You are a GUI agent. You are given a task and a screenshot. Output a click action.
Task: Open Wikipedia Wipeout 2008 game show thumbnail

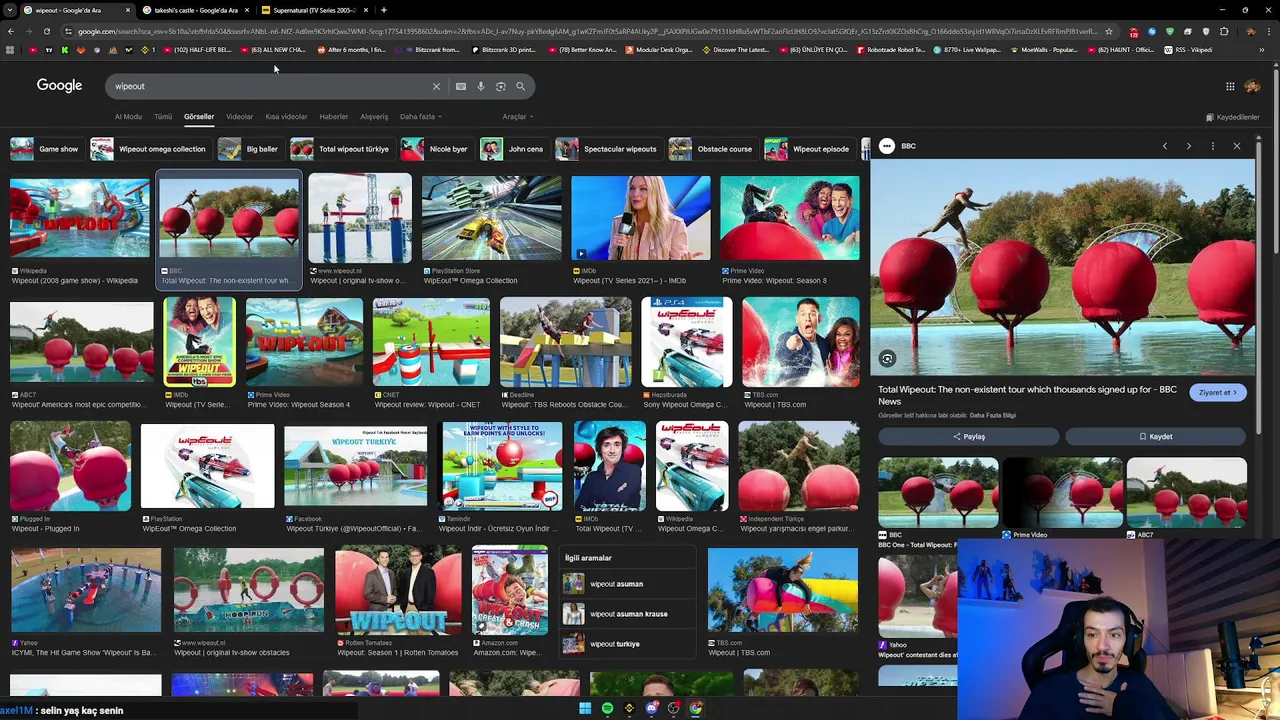[79, 218]
